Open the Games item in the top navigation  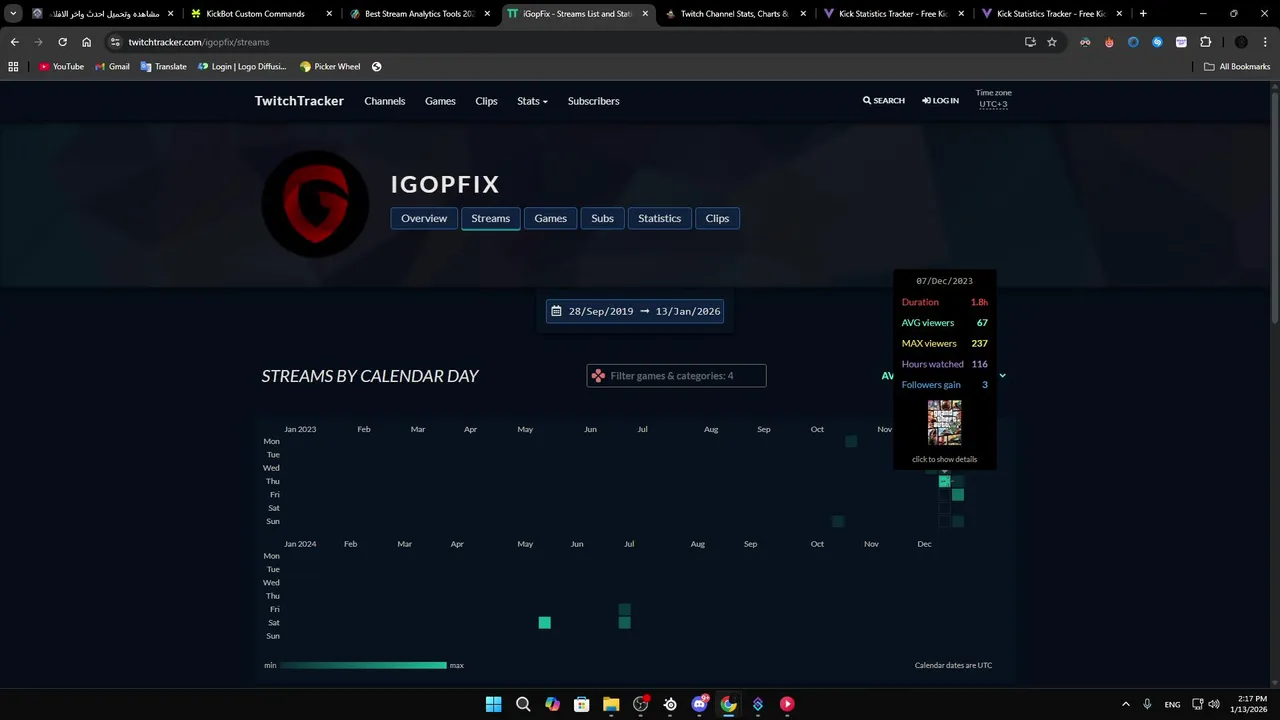coord(440,101)
